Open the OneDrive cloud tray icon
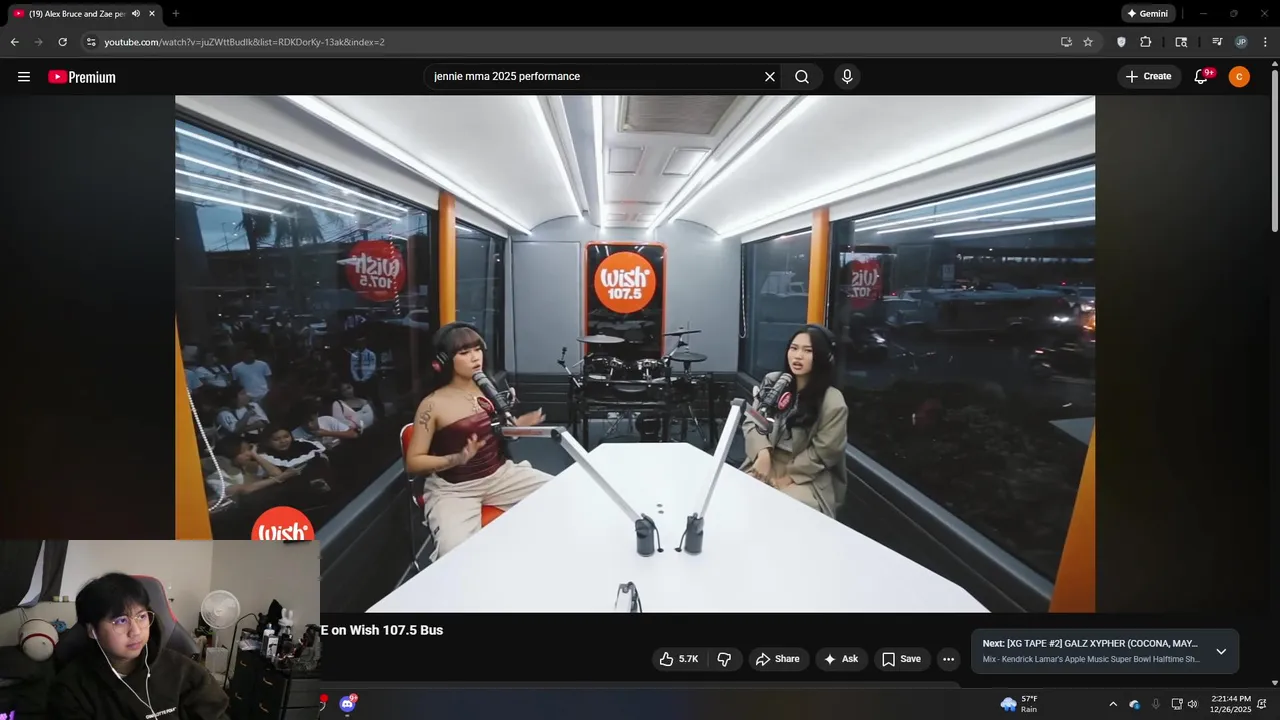 tap(1134, 704)
